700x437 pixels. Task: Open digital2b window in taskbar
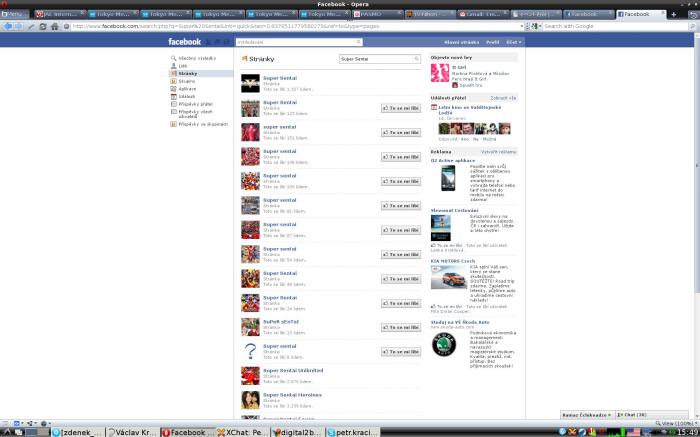click(x=297, y=432)
